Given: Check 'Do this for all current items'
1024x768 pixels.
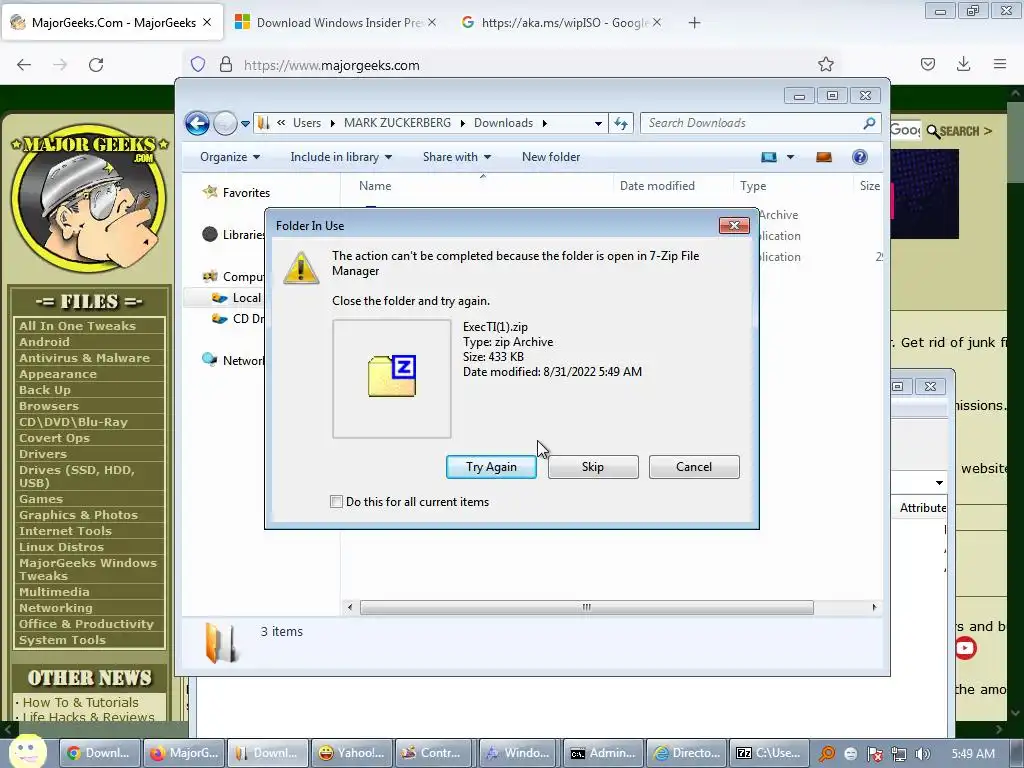Looking at the screenshot, I should pos(336,502).
